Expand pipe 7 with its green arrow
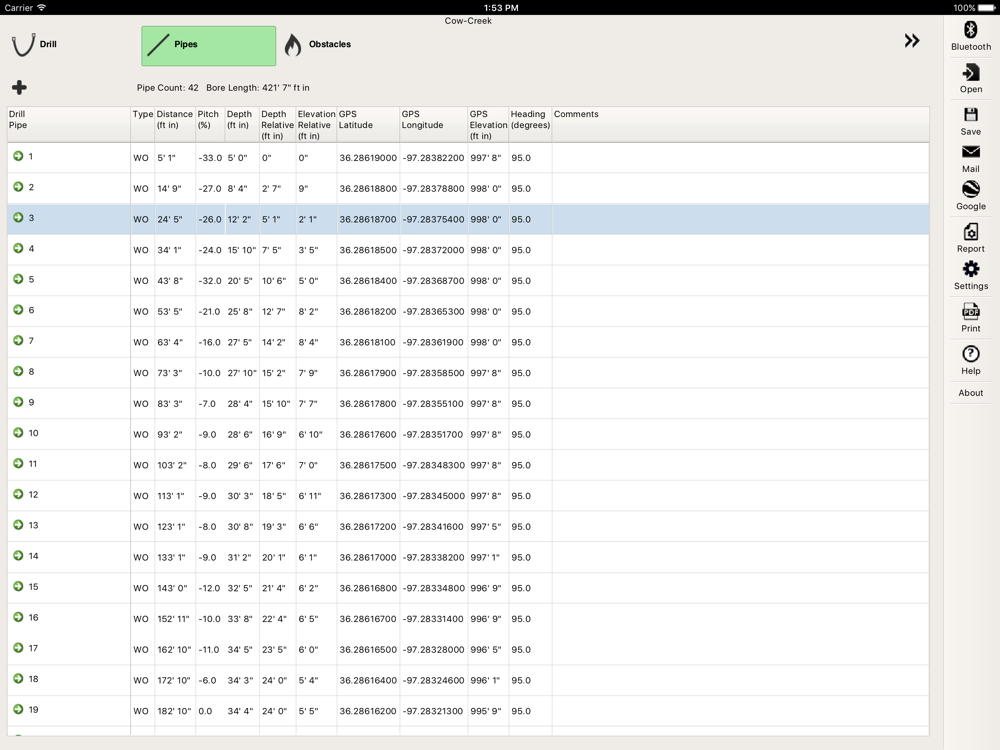The image size is (1000, 750). 18,341
